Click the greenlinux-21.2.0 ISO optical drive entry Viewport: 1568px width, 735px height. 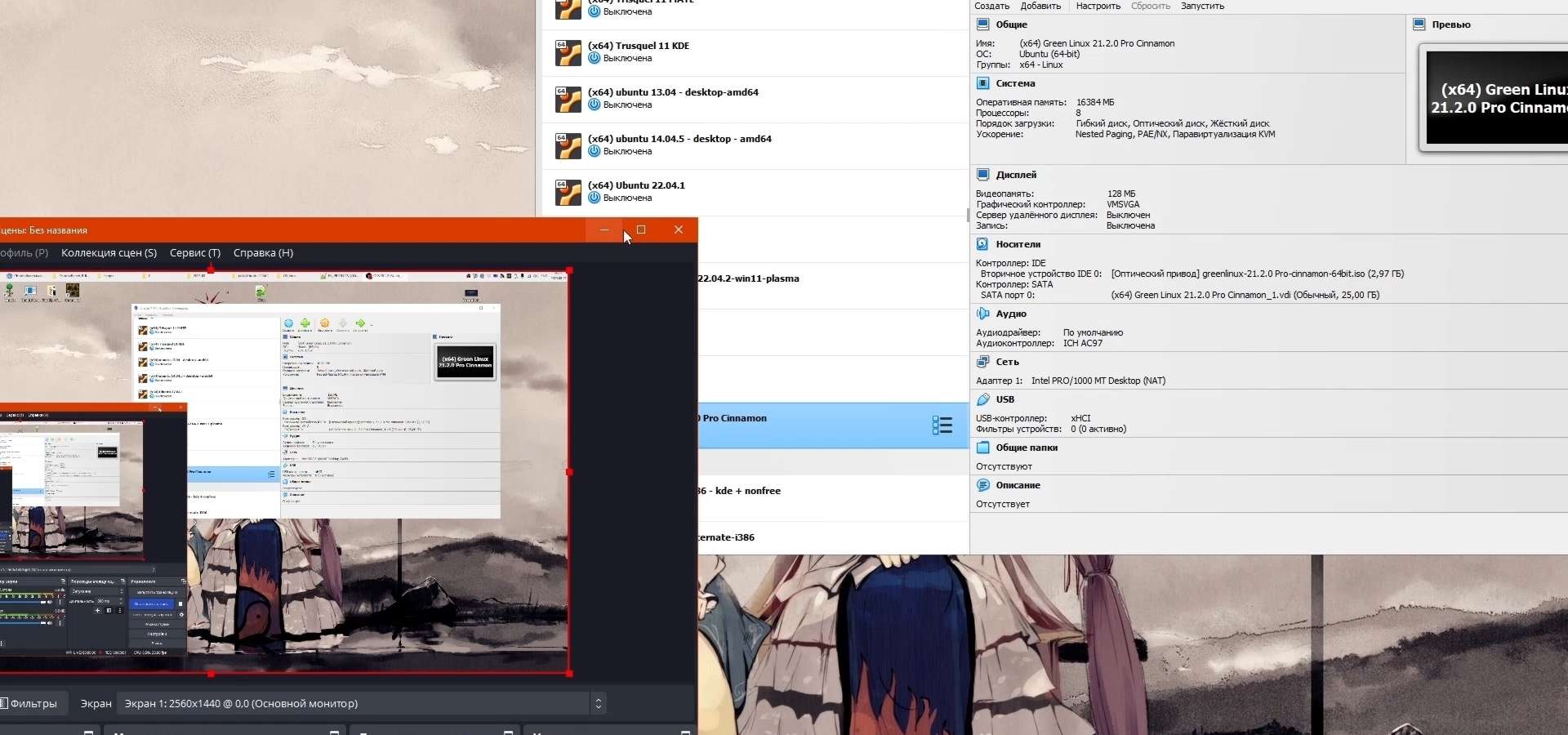[1258, 274]
